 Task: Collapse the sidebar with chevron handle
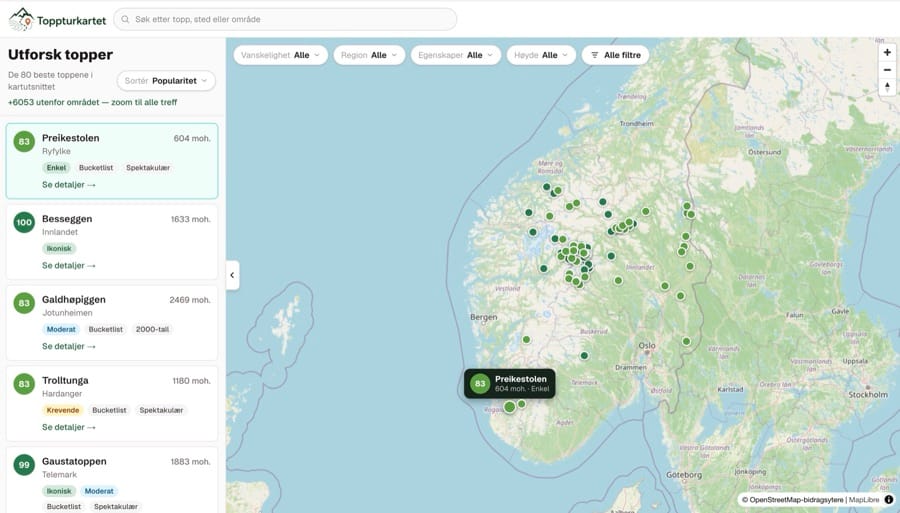pyautogui.click(x=232, y=275)
